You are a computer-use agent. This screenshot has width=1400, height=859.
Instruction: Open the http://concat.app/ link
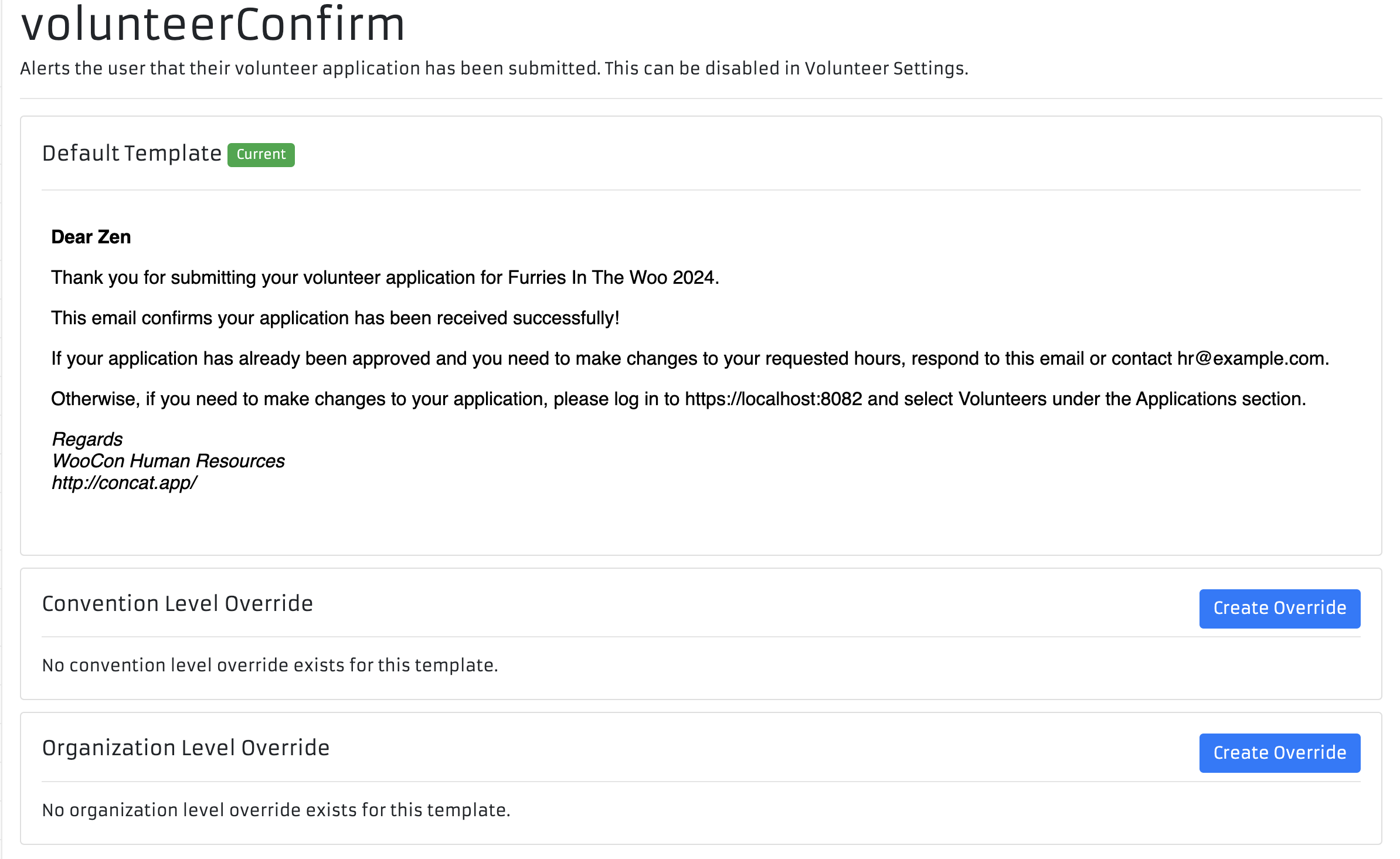pyautogui.click(x=124, y=483)
